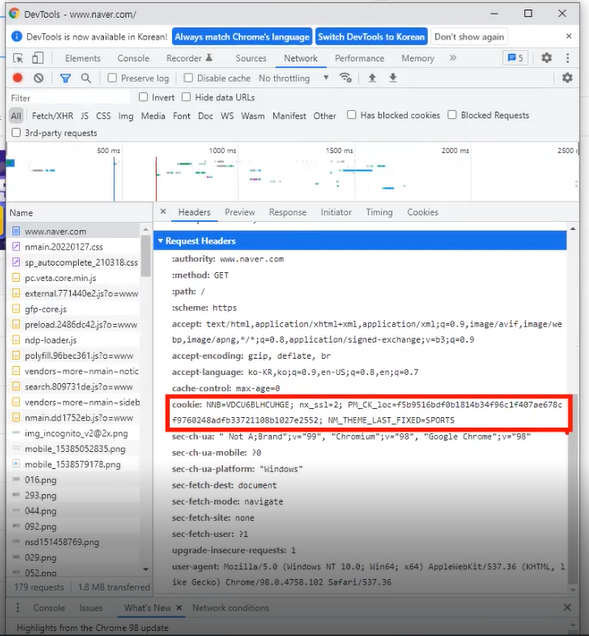Select nmain.20220127.css request
Image resolution: width=589 pixels, height=636 pixels.
click(73, 247)
